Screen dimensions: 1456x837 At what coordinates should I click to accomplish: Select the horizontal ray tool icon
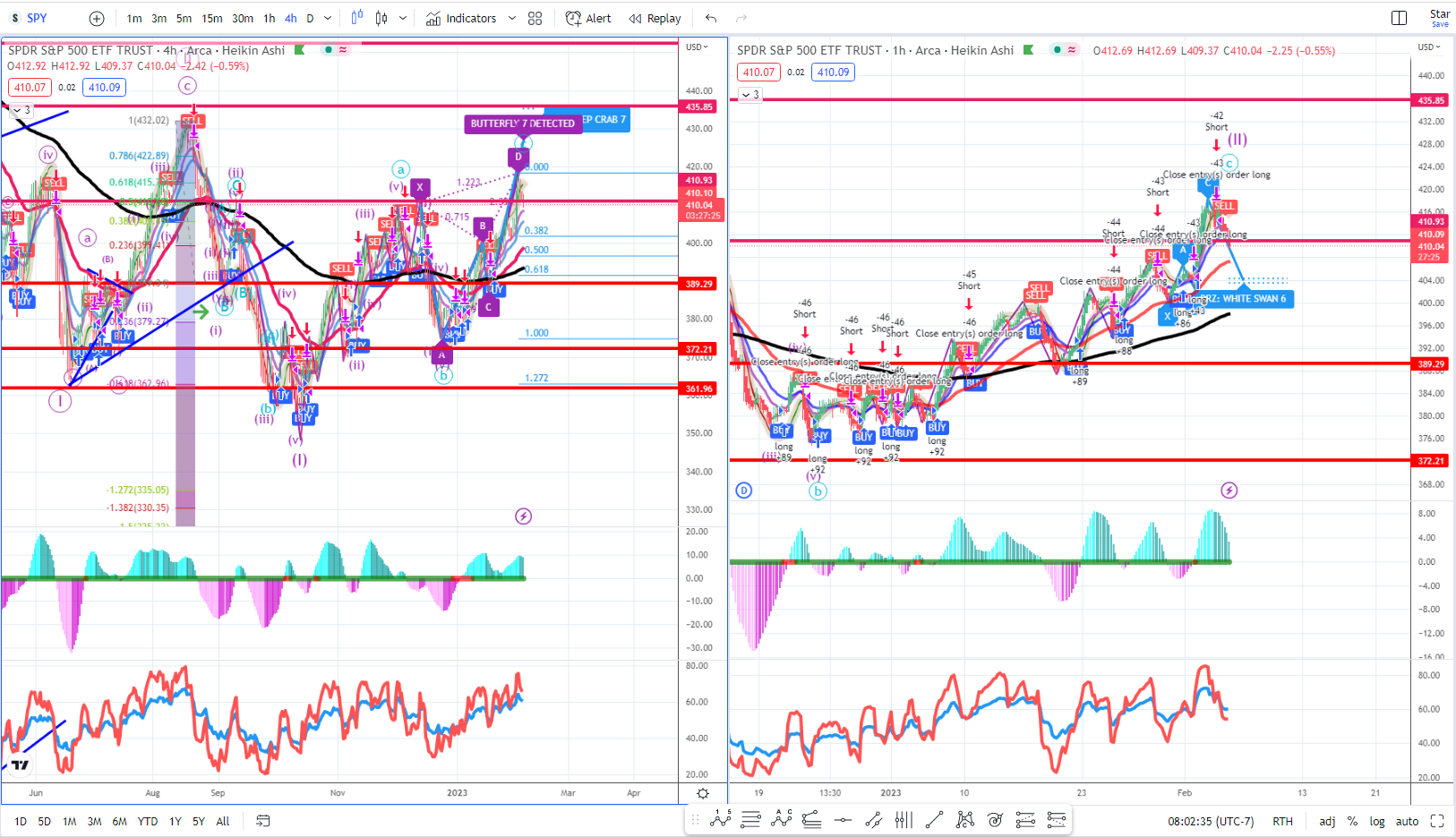843,819
